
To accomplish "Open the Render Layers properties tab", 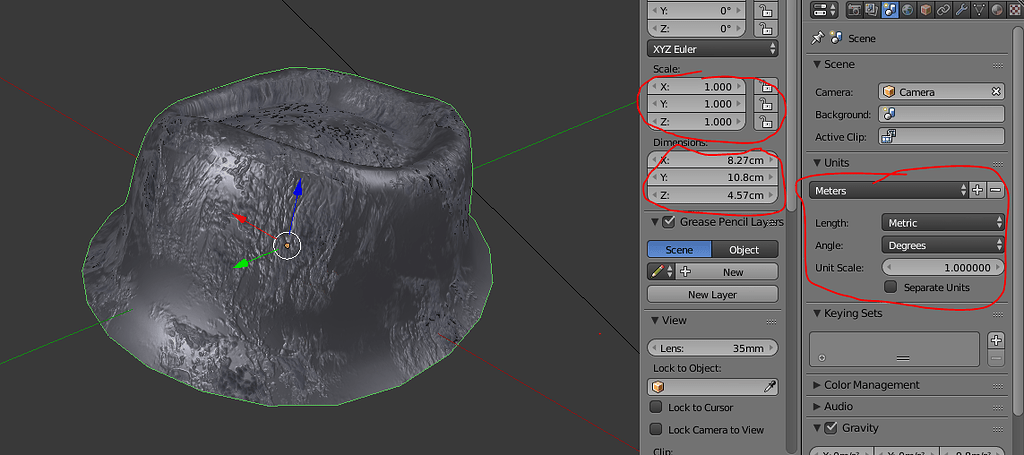I will 871,10.
